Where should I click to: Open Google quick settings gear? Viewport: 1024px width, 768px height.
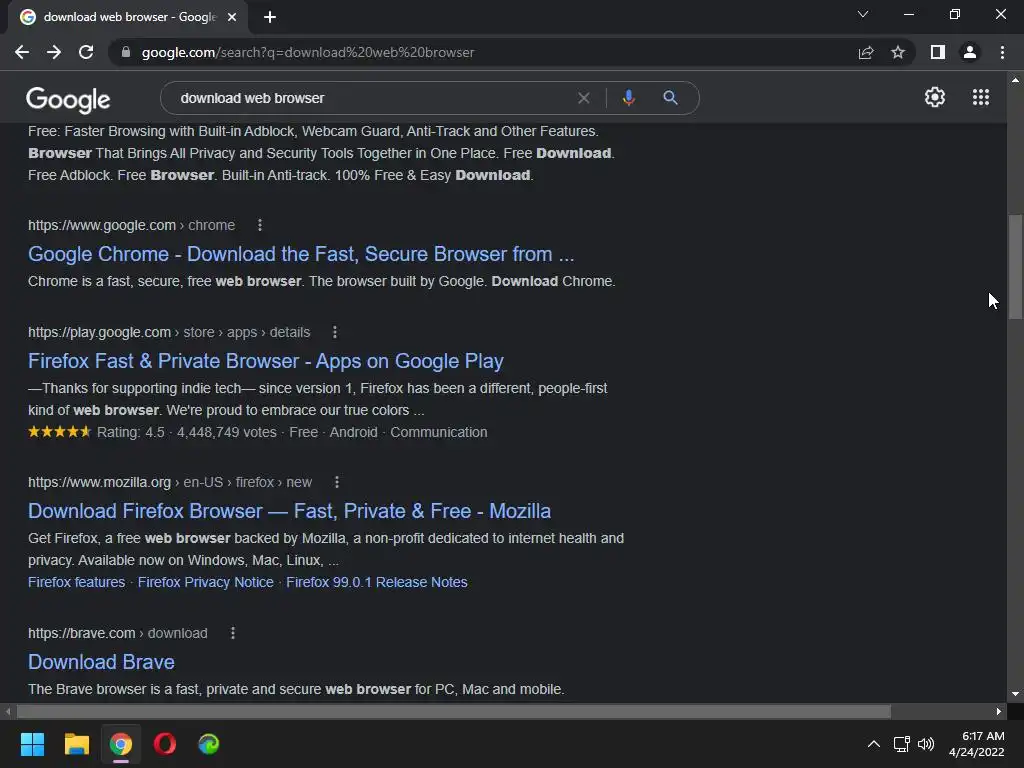[x=935, y=97]
